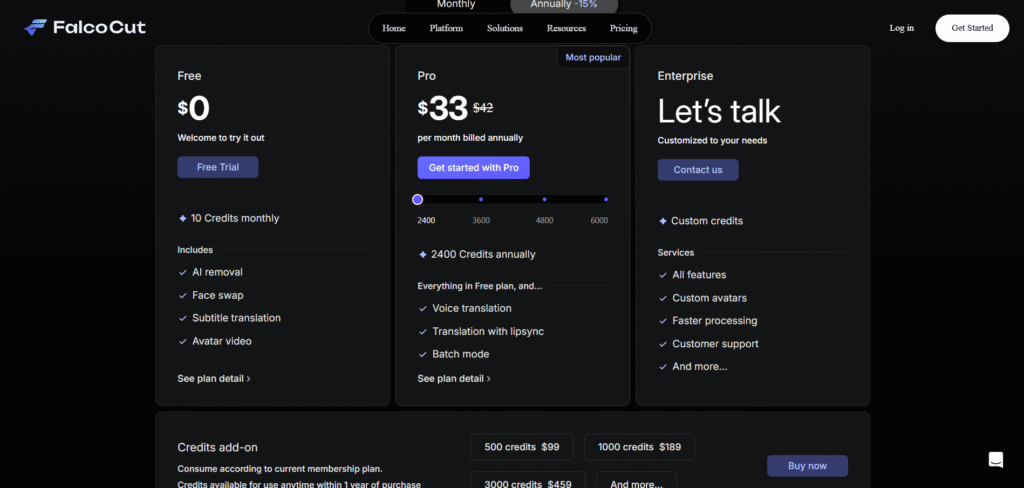The image size is (1024, 488).
Task: Click checkmark icon next to All features
Action: 662,275
